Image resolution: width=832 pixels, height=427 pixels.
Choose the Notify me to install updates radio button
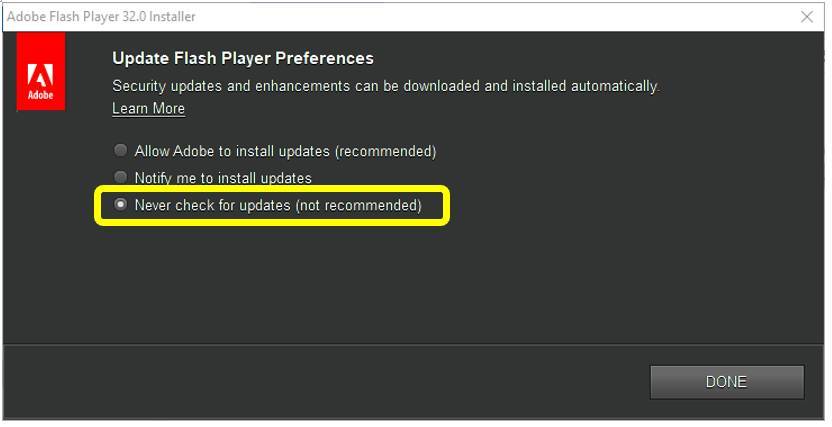(x=121, y=177)
